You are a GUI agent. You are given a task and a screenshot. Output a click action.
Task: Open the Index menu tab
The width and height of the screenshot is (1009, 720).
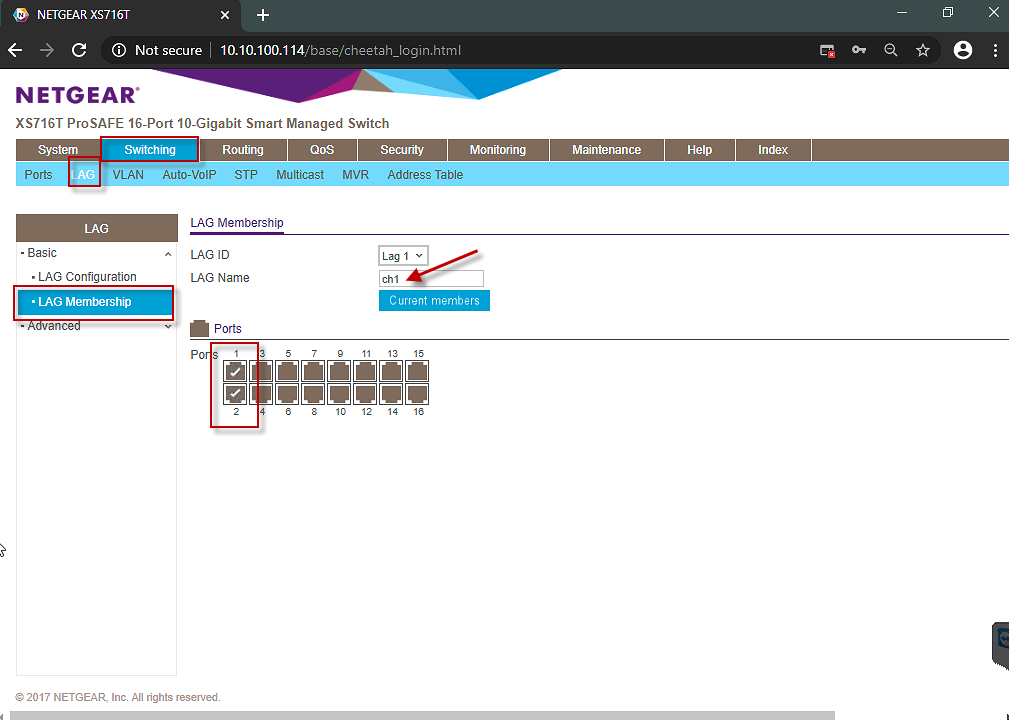point(773,150)
